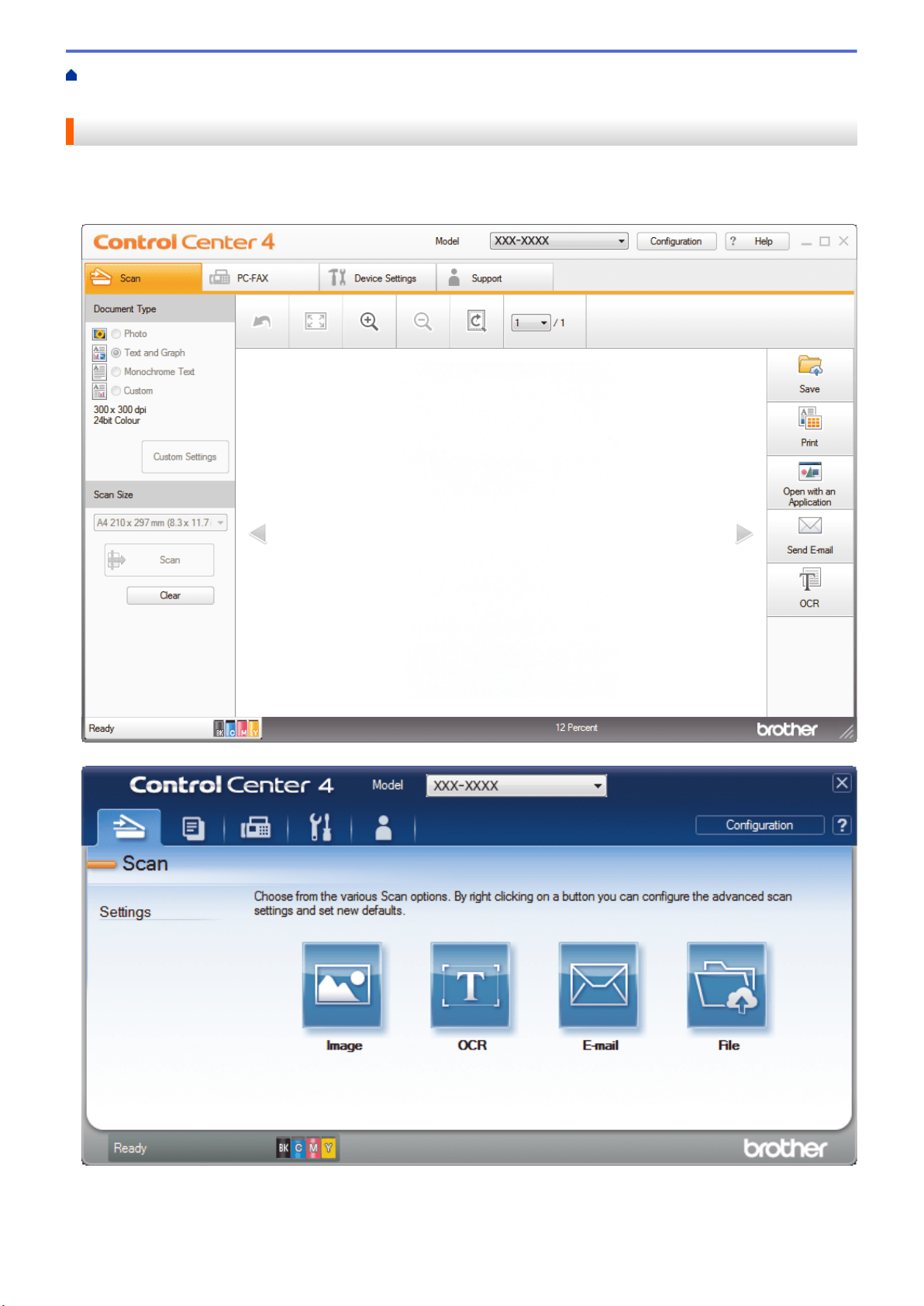Open the page number dropdown
The height and width of the screenshot is (1306, 924).
[531, 322]
